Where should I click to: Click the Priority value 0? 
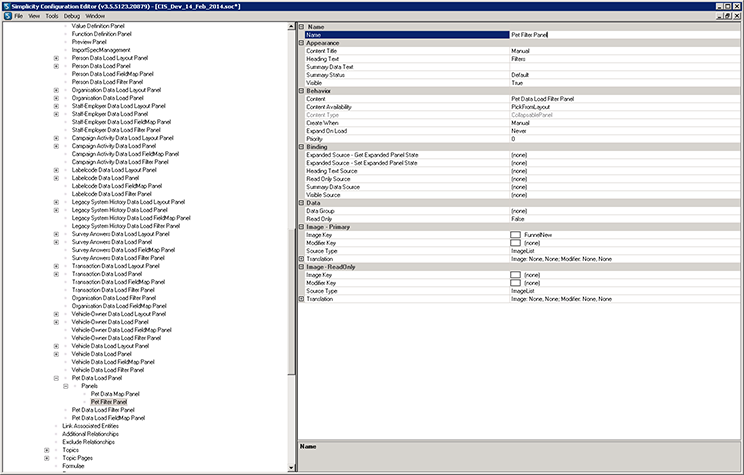pos(513,139)
